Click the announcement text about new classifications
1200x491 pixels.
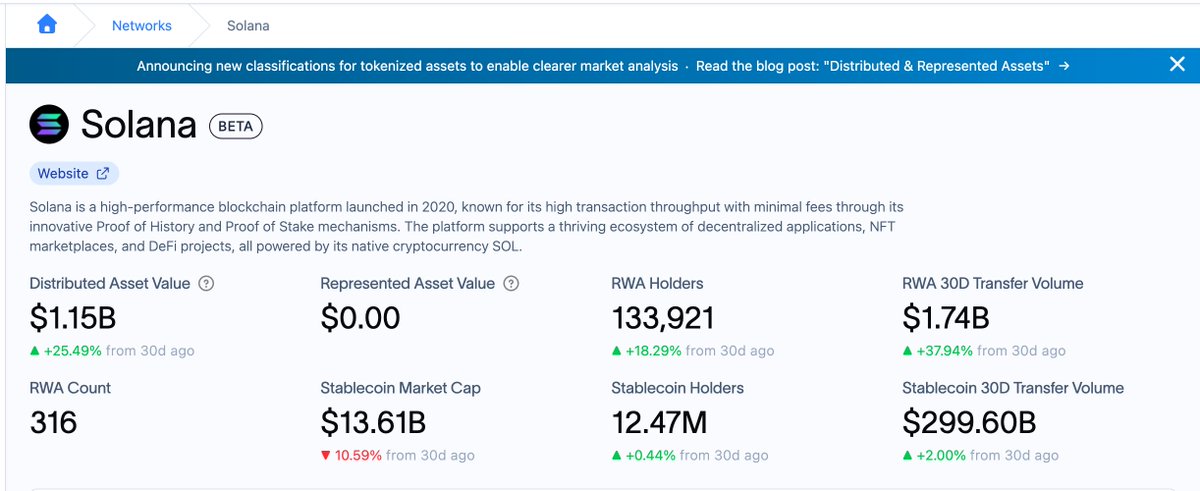click(x=407, y=66)
